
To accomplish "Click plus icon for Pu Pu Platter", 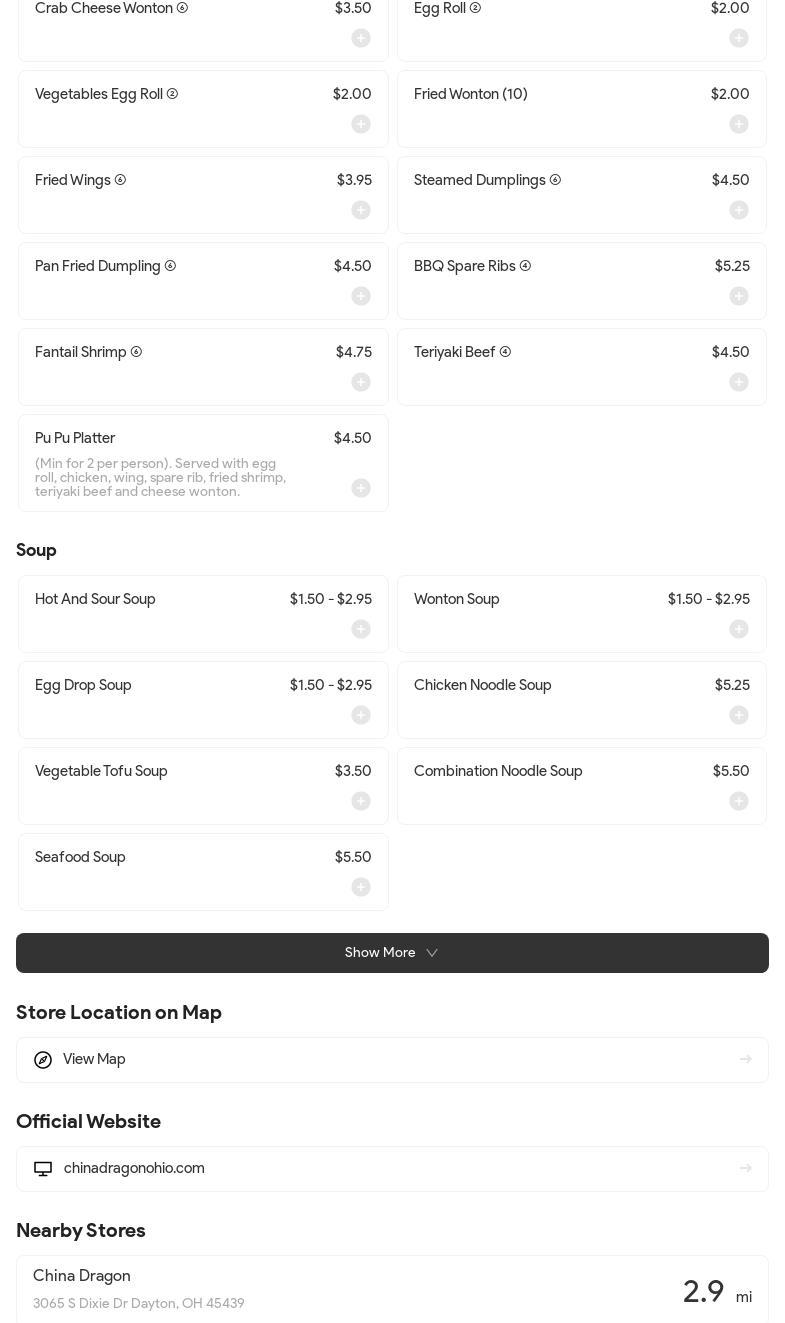I will tap(361, 488).
